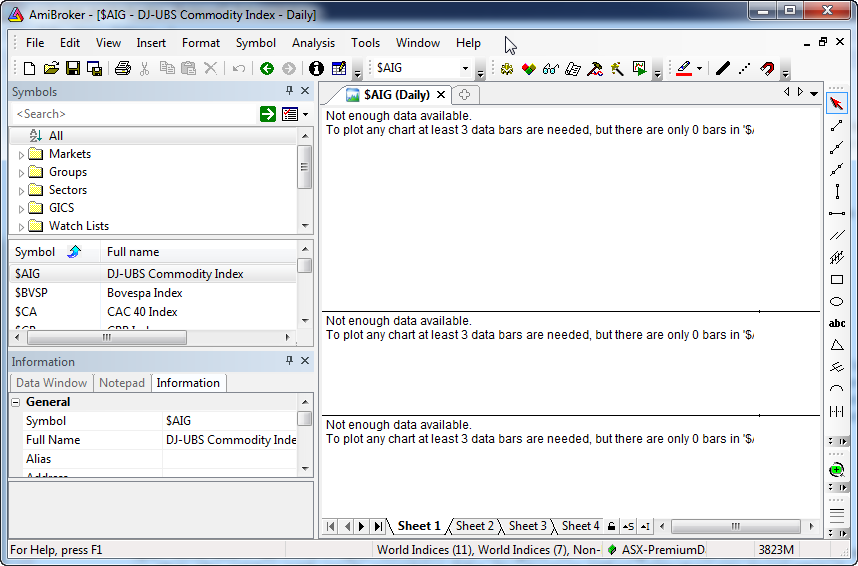
Task: Toggle the red magnet snap icon
Action: pyautogui.click(x=767, y=68)
